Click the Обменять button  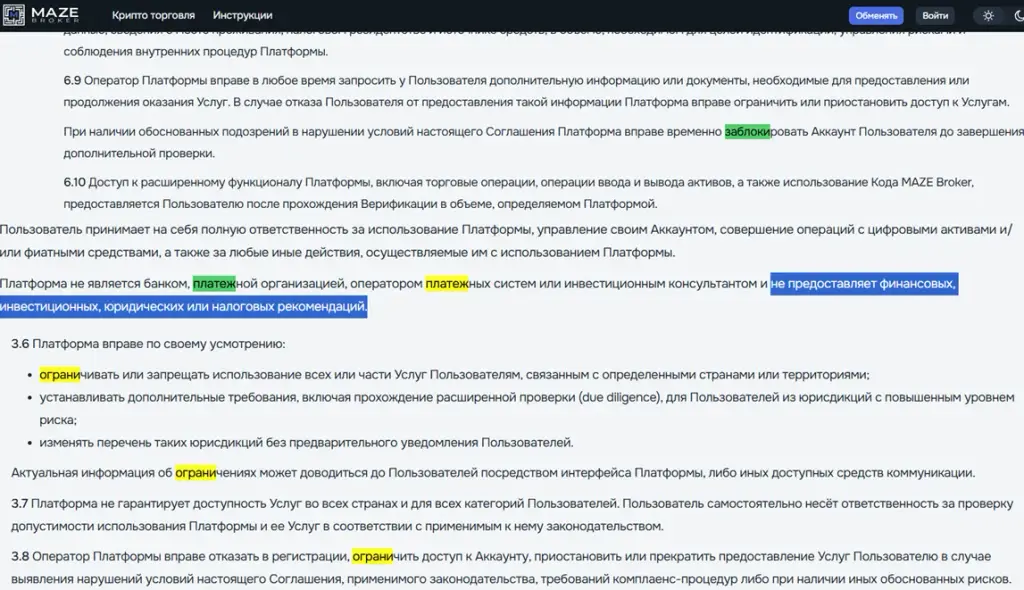876,16
